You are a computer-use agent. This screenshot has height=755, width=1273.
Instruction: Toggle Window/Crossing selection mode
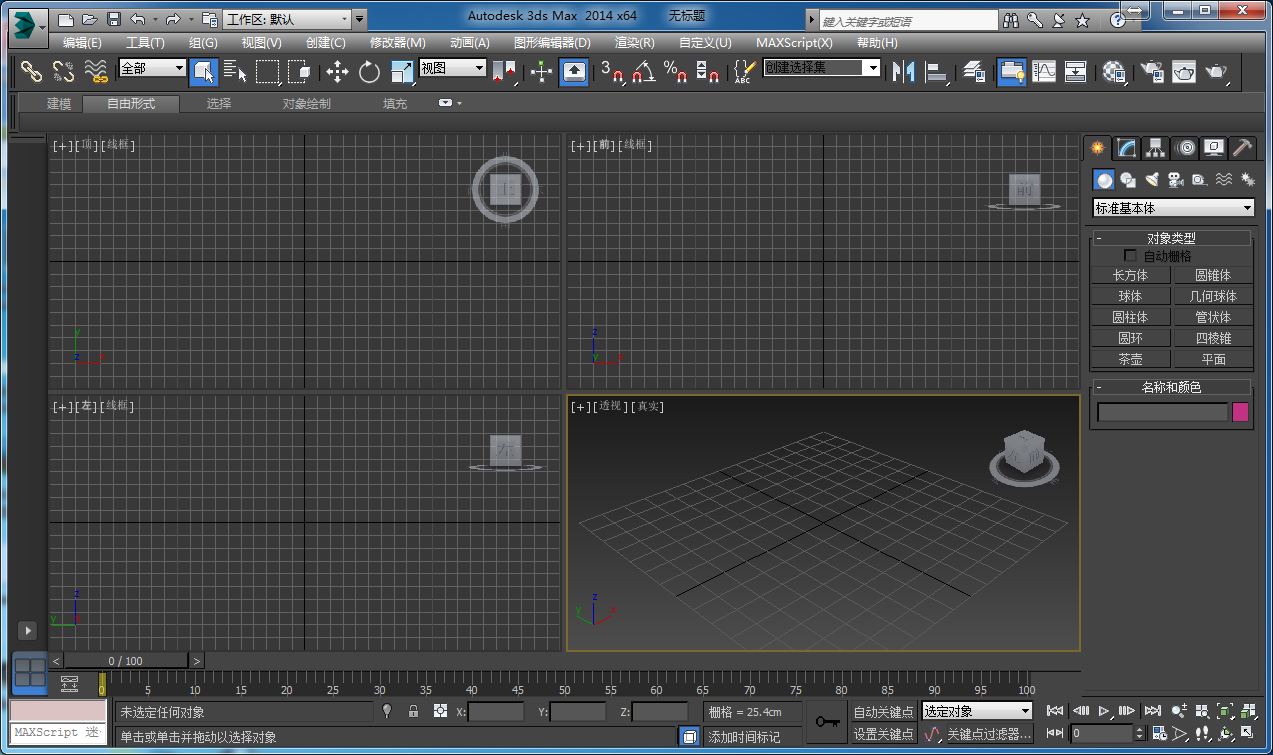coord(299,71)
